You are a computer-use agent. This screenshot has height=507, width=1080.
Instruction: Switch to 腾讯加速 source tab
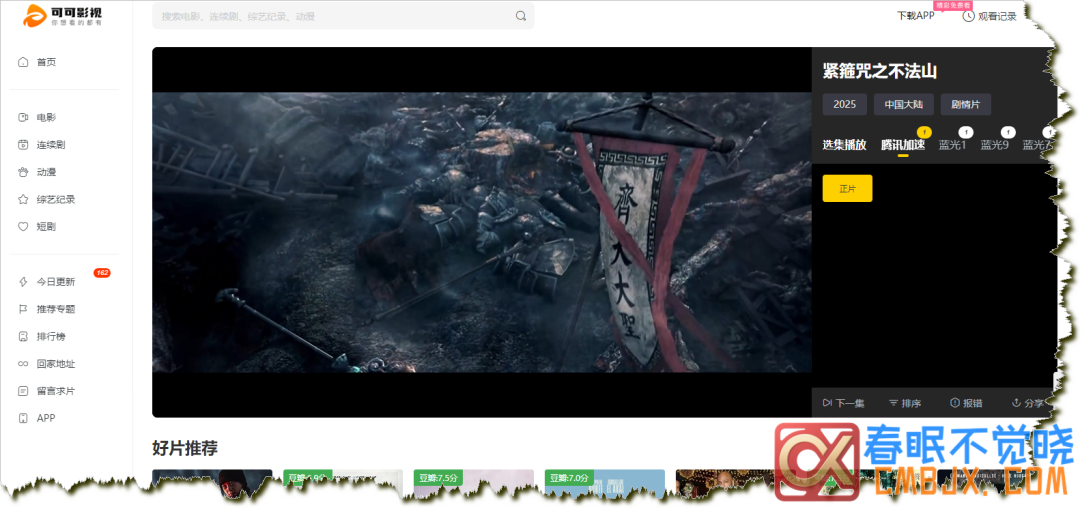click(902, 145)
